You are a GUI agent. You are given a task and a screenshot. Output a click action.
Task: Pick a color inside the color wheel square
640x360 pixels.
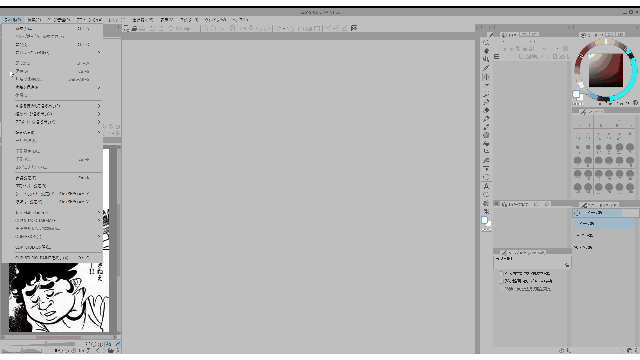click(x=606, y=70)
